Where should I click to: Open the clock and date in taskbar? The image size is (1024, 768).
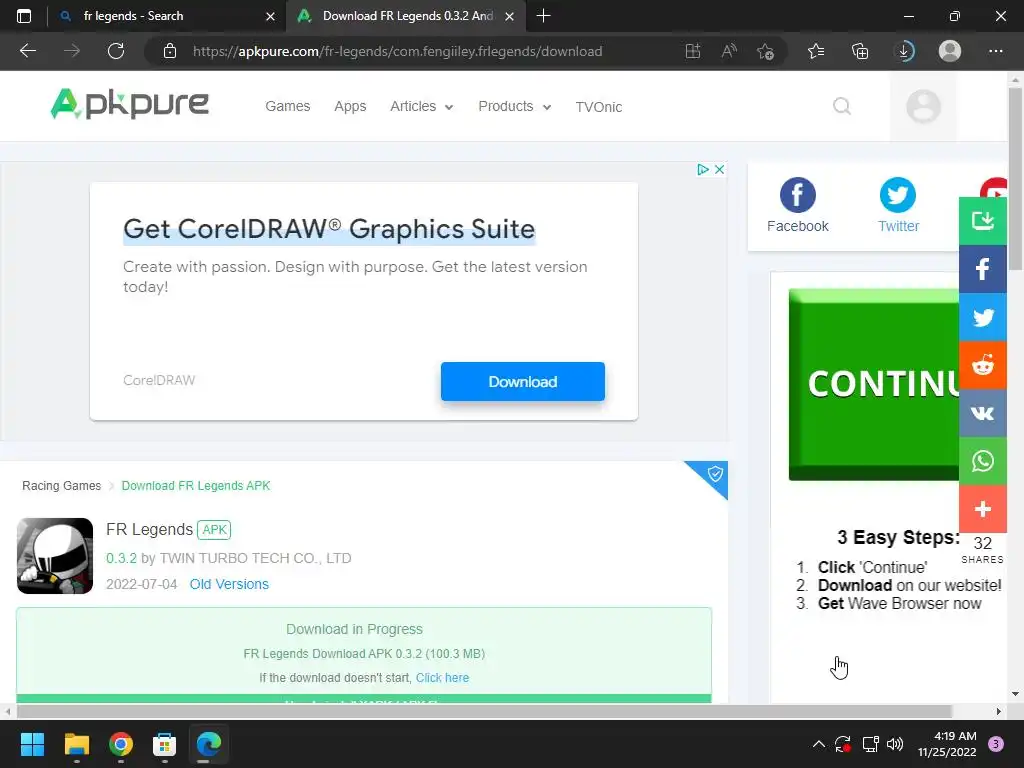[x=947, y=744]
